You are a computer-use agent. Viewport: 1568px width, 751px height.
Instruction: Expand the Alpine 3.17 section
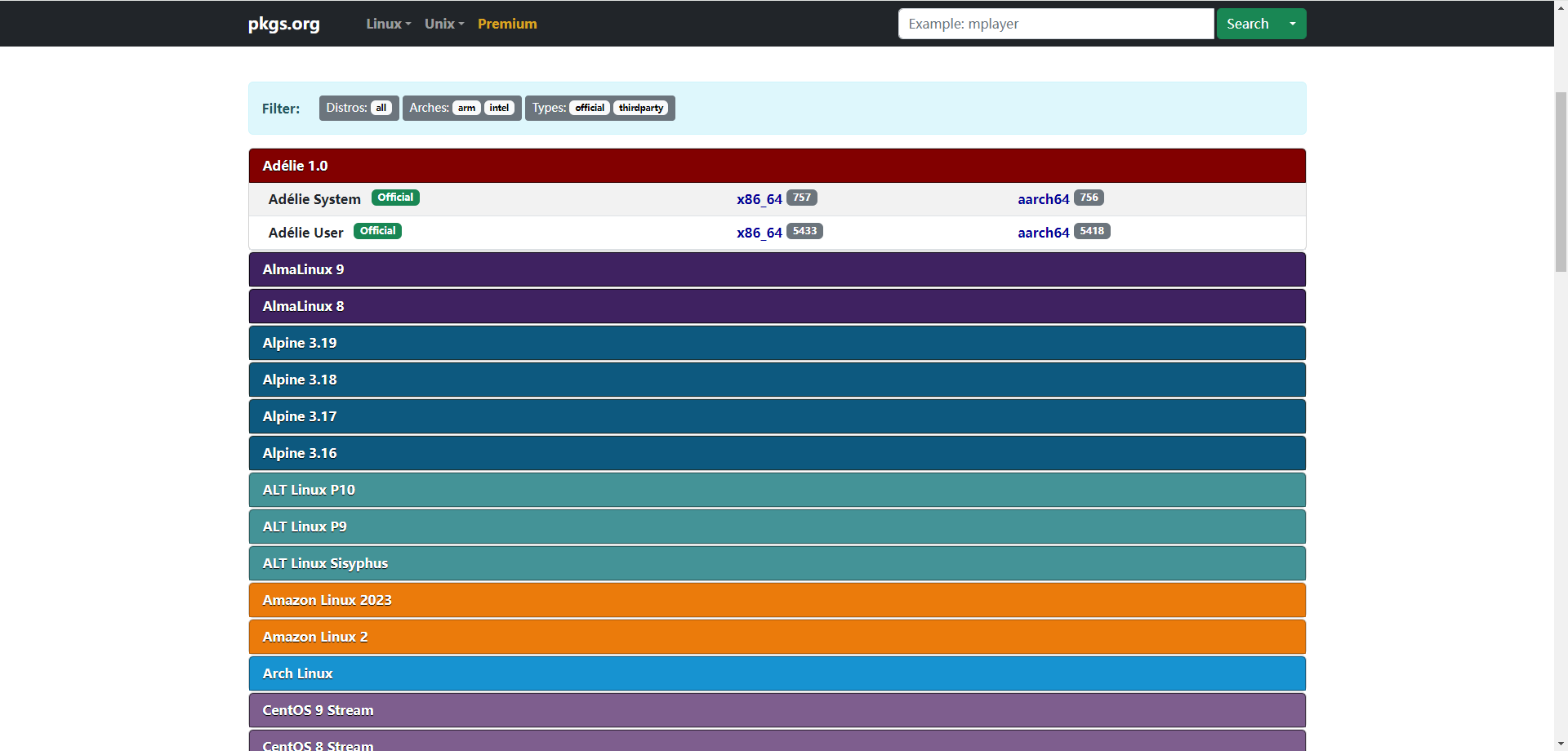coord(777,416)
